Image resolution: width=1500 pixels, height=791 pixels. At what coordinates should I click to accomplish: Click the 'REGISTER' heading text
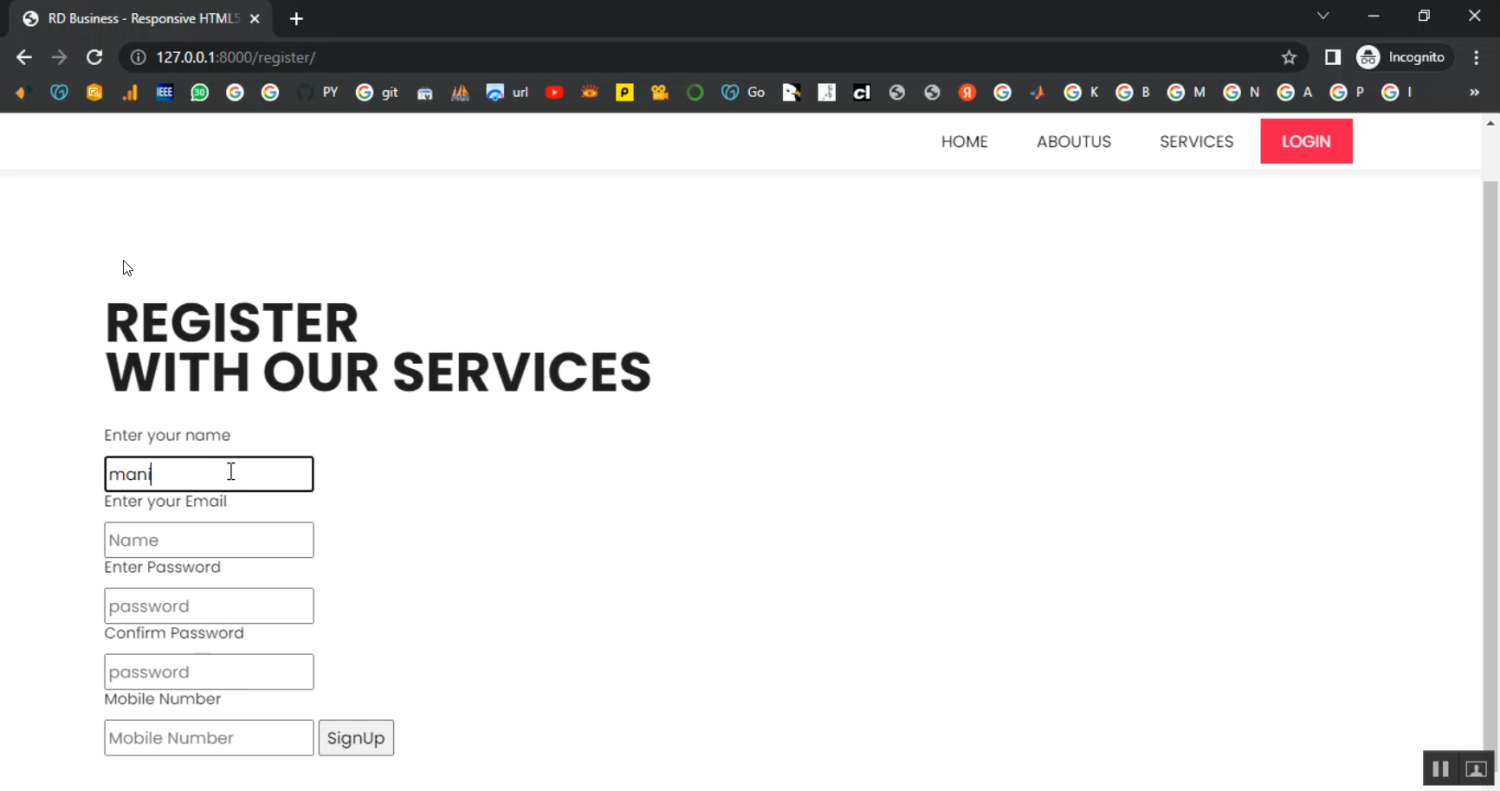point(231,323)
